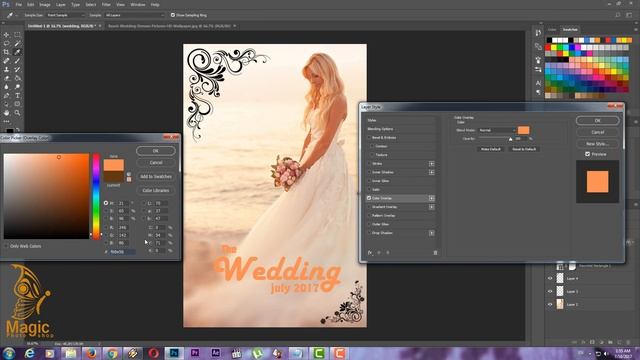This screenshot has height=360, width=640.
Task: Enable the Bevel & Emboss checkbox
Action: coord(369,138)
